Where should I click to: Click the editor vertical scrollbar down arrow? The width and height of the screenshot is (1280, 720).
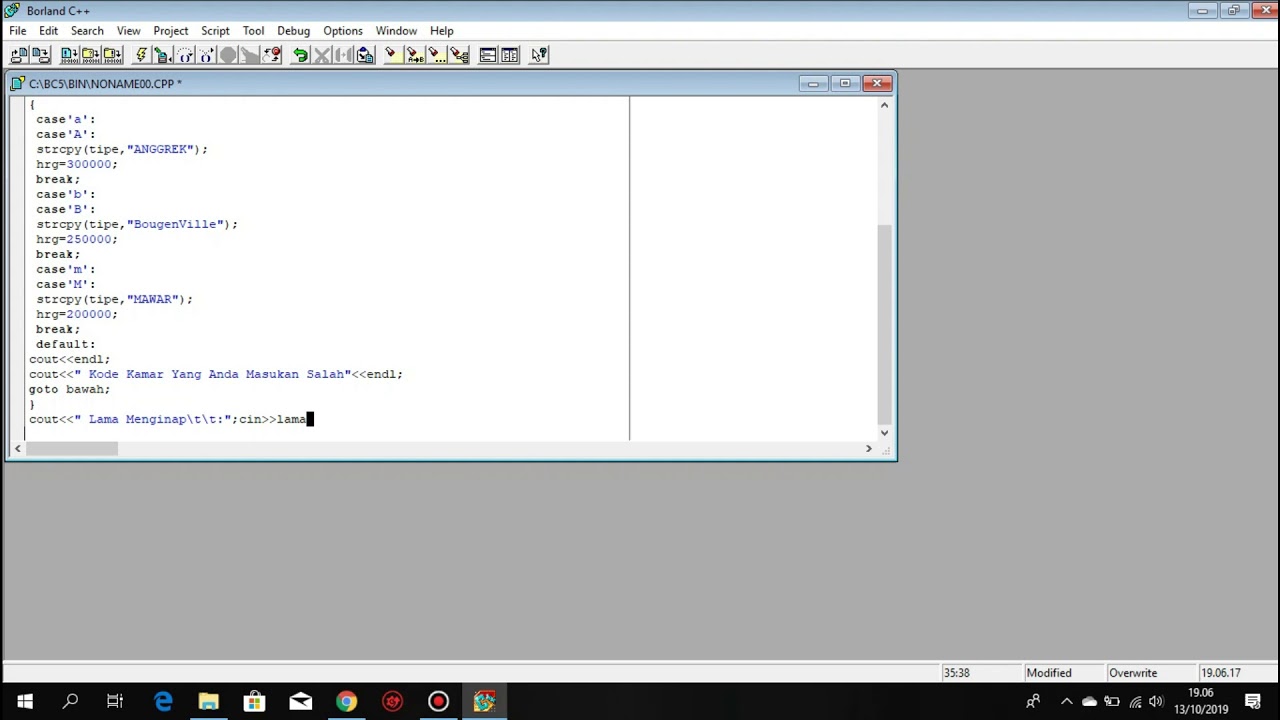click(x=884, y=432)
